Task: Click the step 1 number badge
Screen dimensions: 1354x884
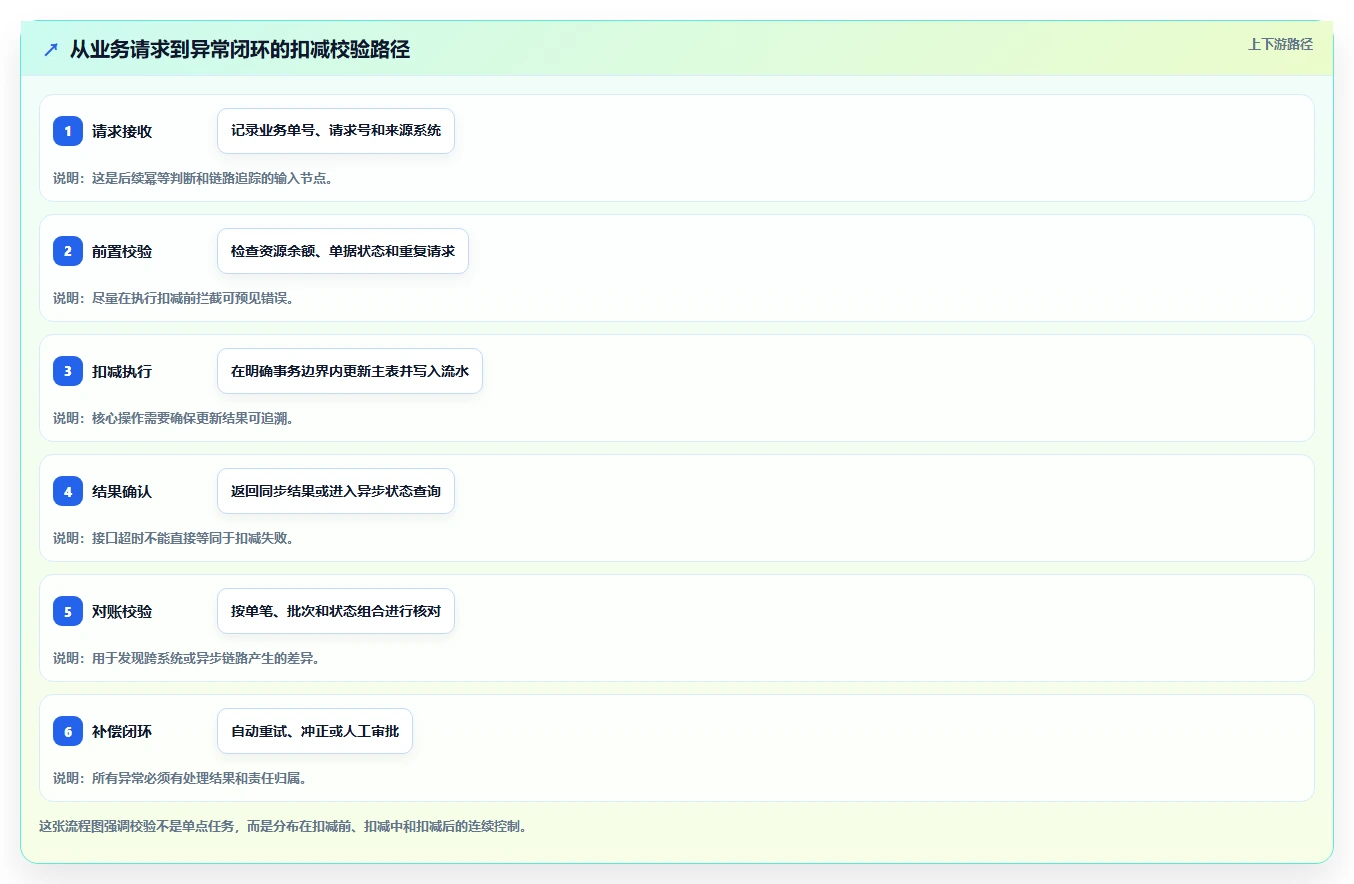Action: coord(68,131)
